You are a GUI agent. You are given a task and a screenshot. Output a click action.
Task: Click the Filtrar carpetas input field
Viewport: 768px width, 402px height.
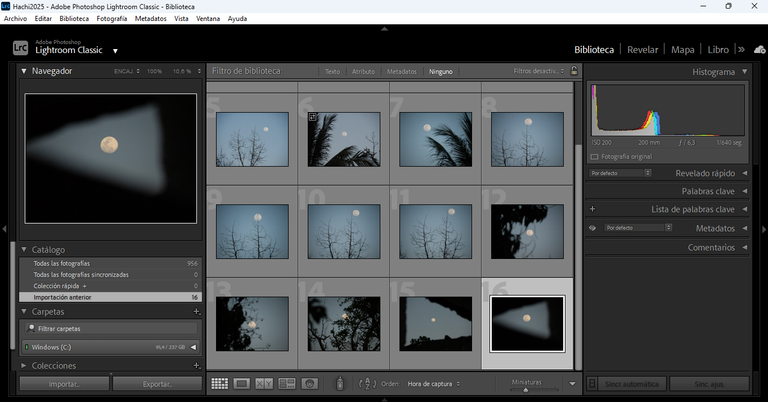[x=110, y=329]
